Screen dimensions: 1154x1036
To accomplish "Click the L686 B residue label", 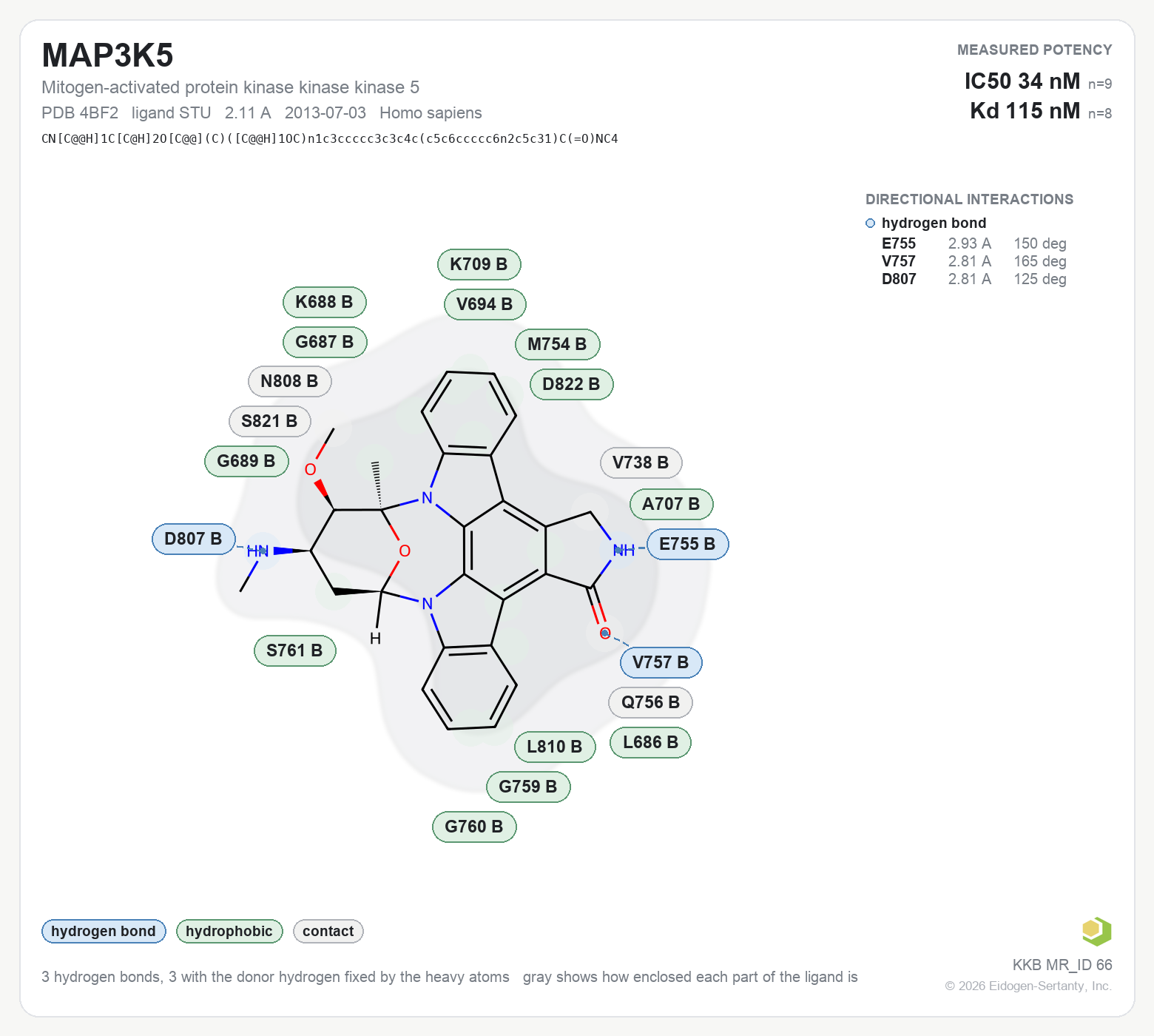I will click(650, 742).
